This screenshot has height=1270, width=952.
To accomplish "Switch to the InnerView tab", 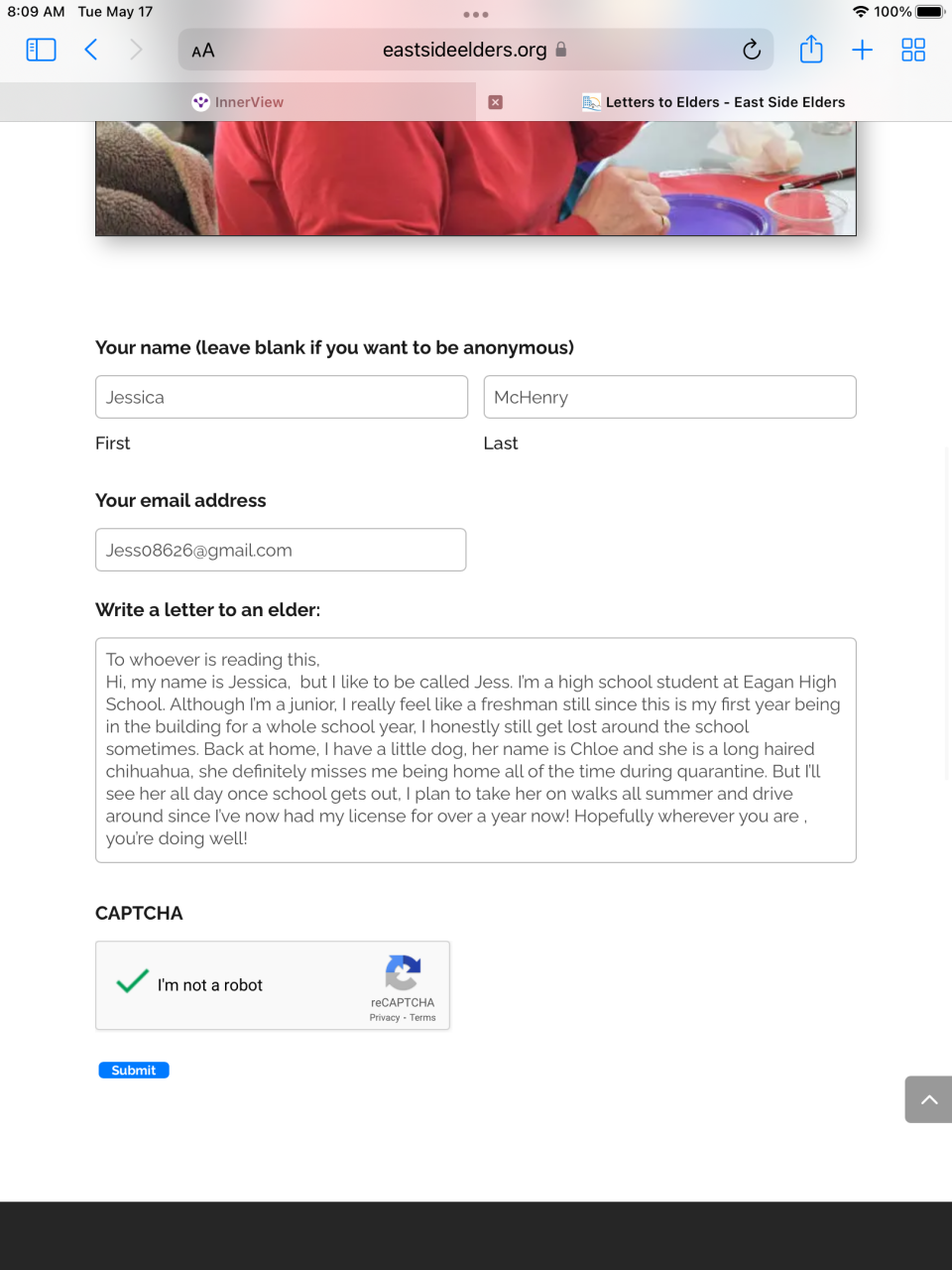I will coord(238,102).
